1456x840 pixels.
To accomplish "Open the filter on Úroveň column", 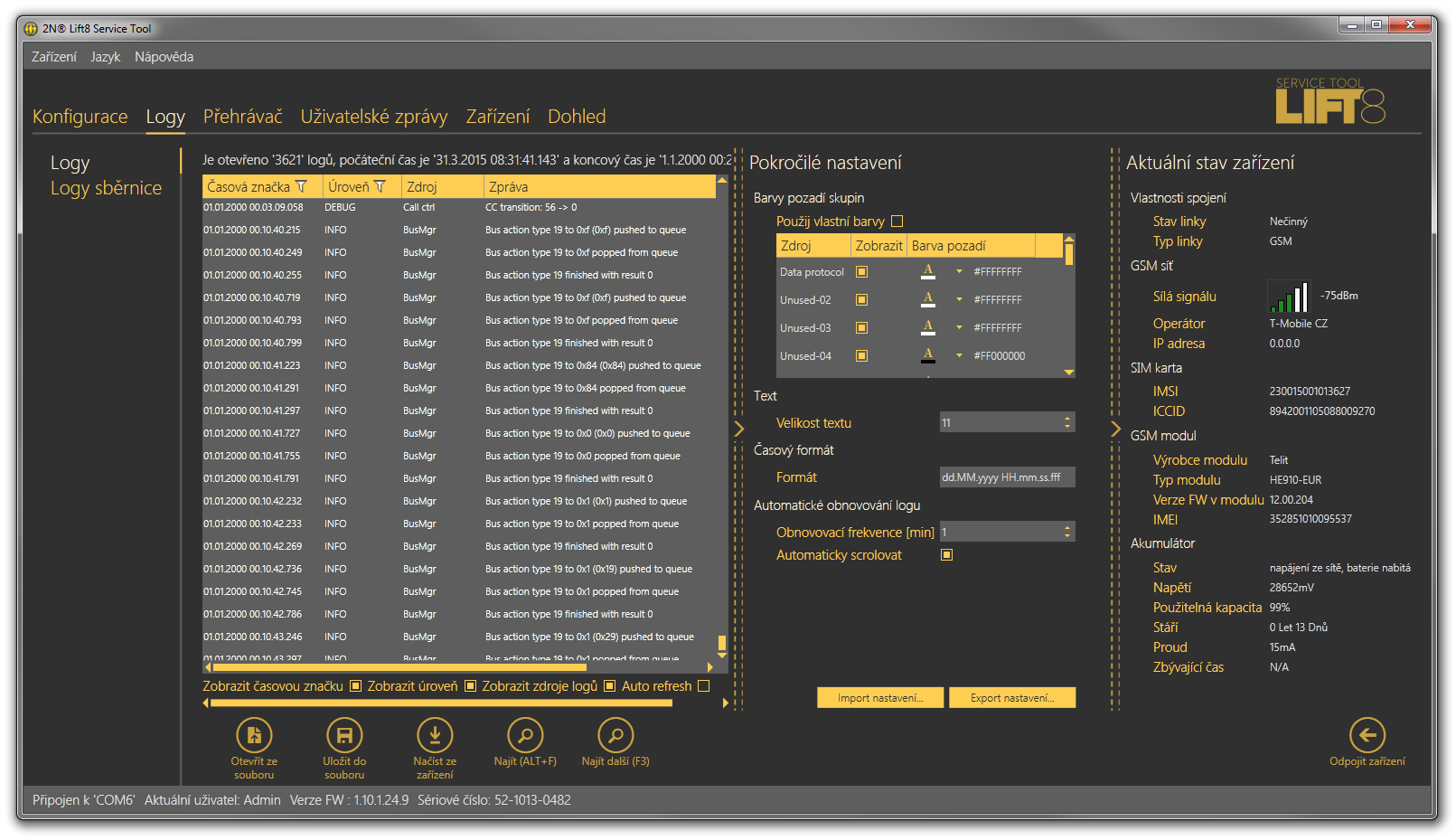I will (380, 187).
